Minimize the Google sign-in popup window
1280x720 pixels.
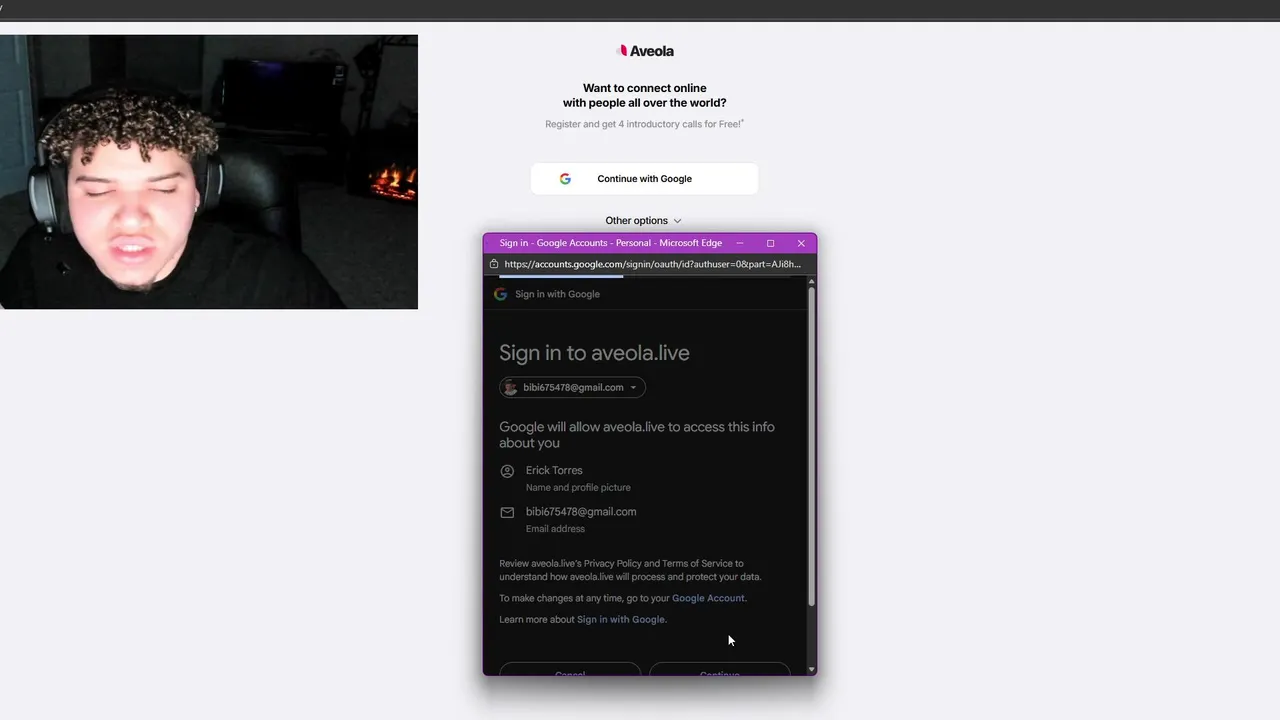click(740, 243)
